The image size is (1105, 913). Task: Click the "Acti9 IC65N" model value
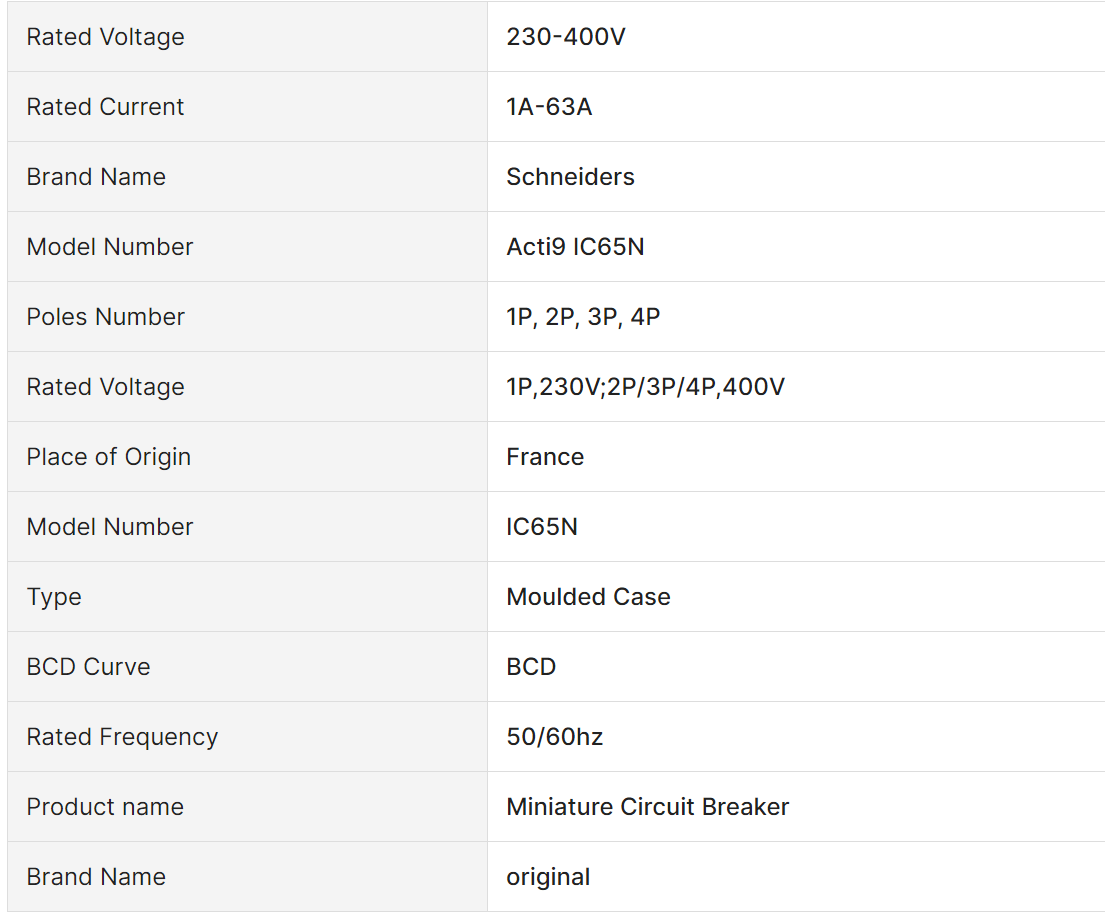click(x=575, y=247)
